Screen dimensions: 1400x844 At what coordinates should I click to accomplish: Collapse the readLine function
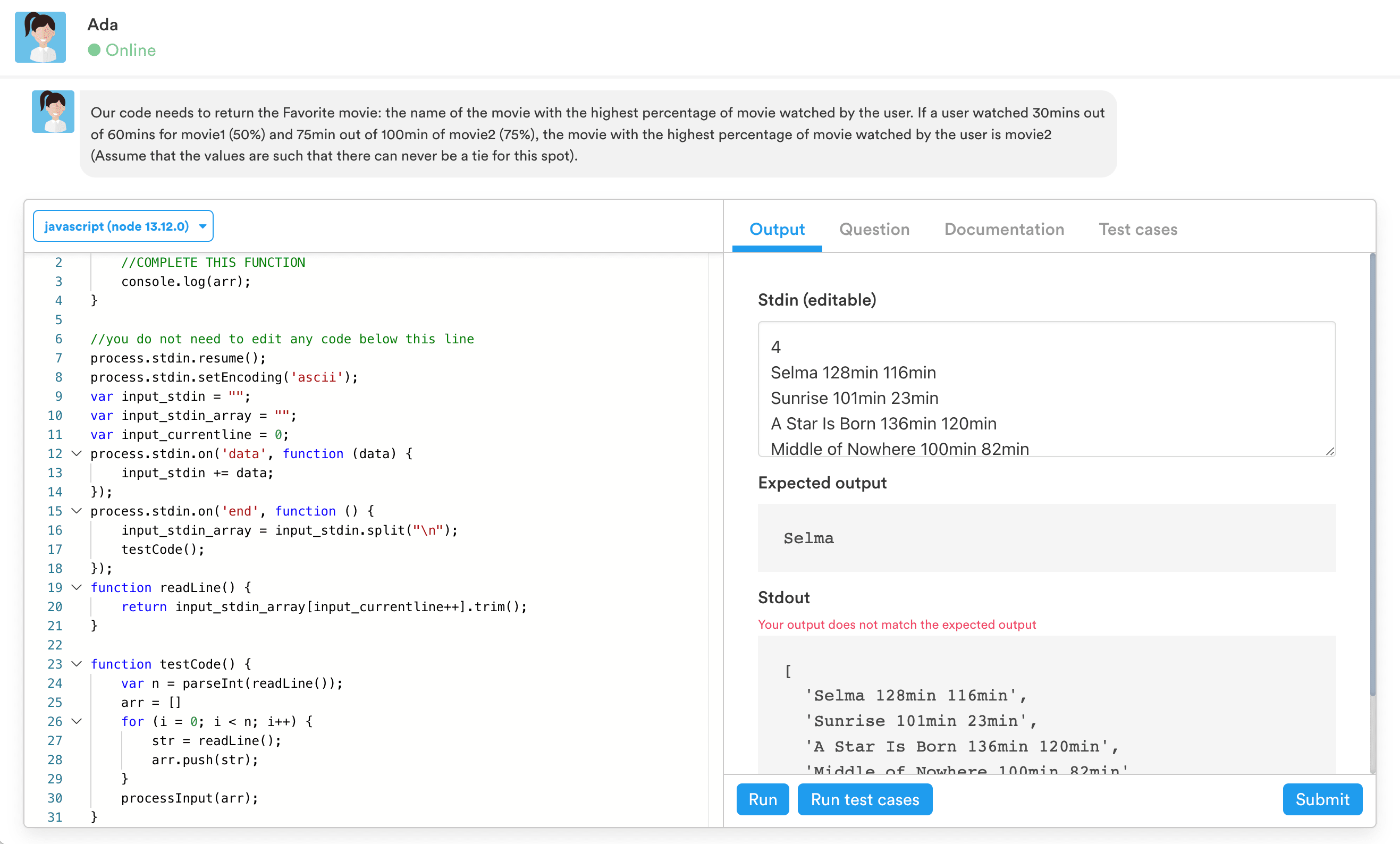click(x=77, y=587)
